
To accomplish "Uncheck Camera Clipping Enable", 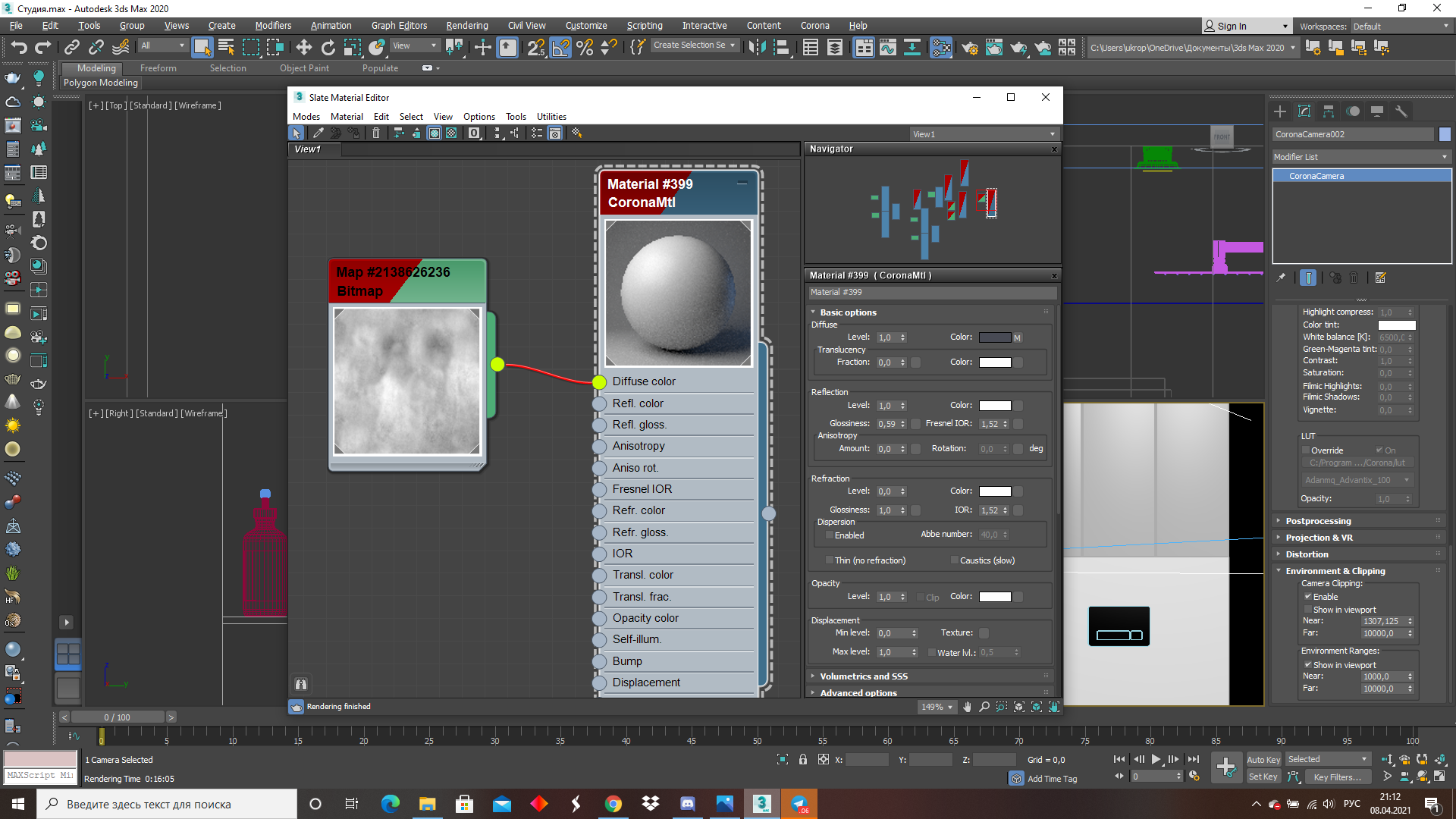I will point(1308,597).
